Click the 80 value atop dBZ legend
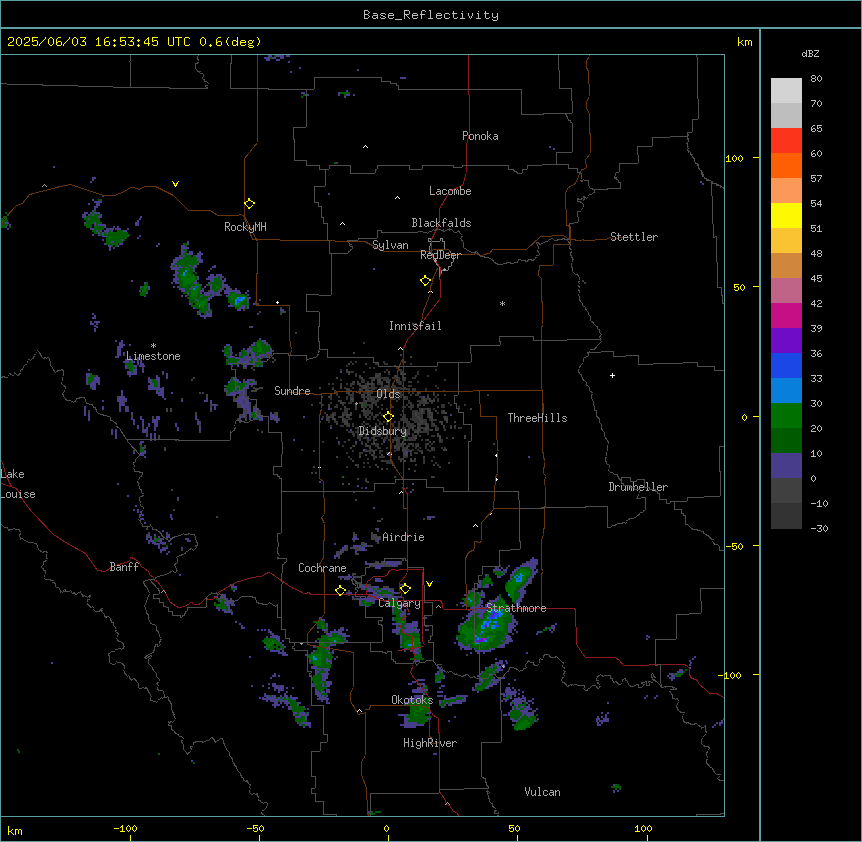862x842 pixels. pos(816,79)
